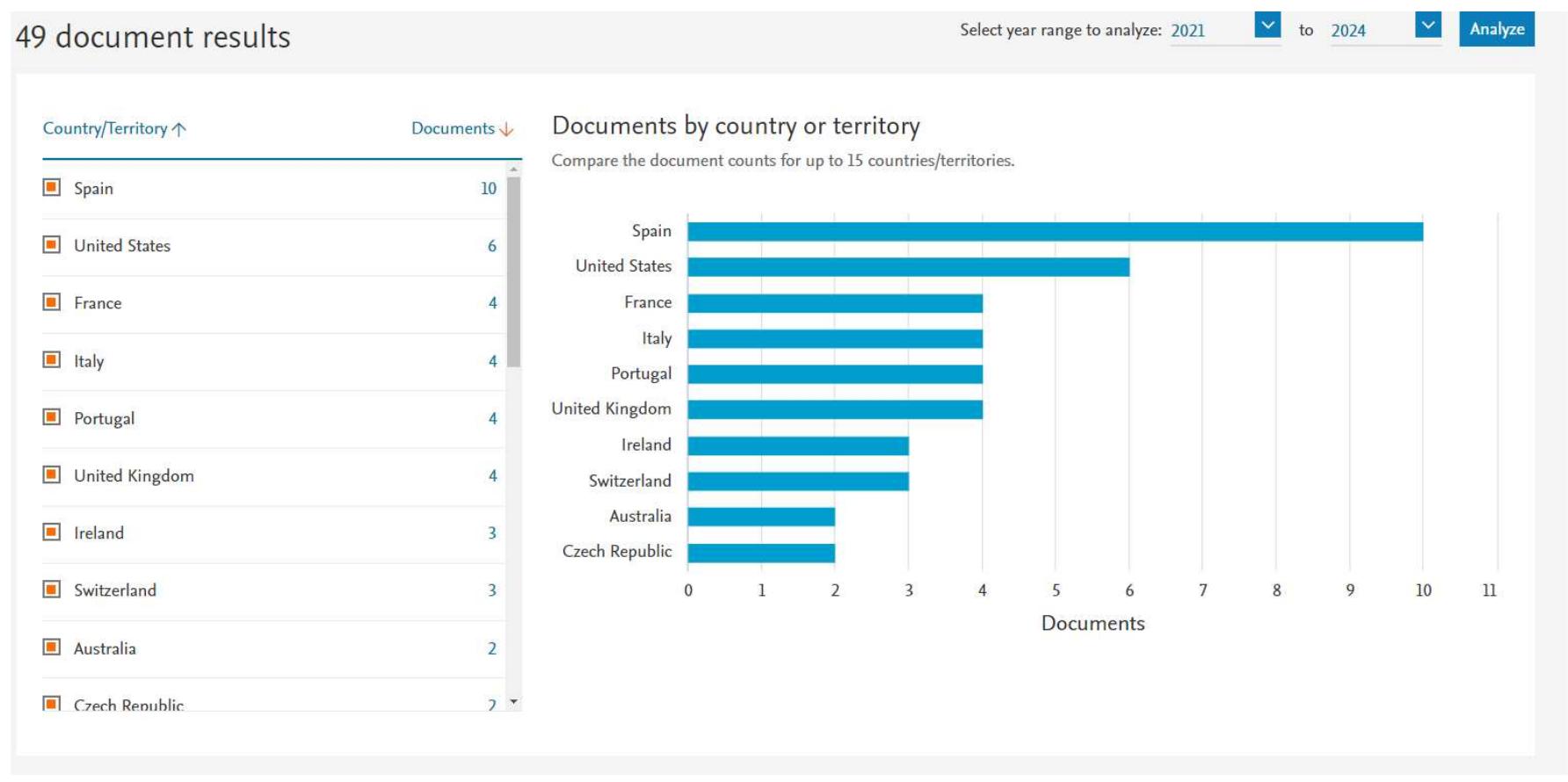Deselect the Portugal checkbox

52,416
